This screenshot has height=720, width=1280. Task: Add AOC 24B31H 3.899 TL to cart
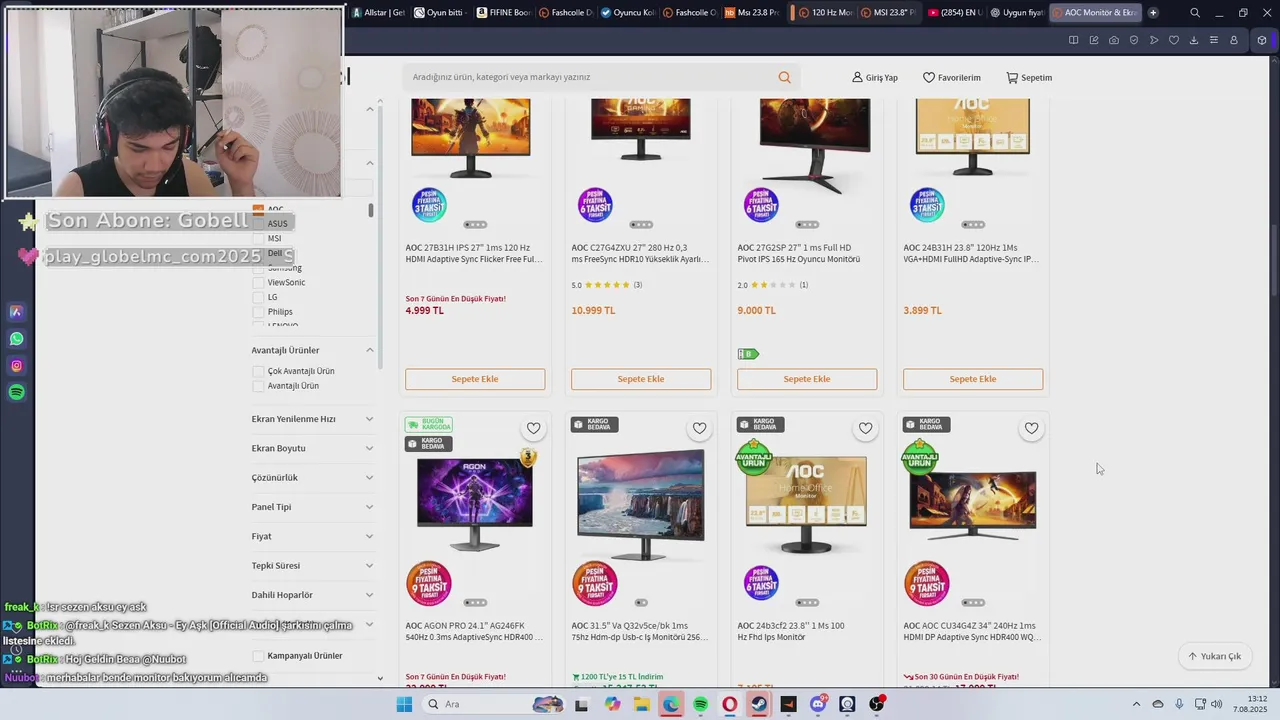[x=973, y=379]
